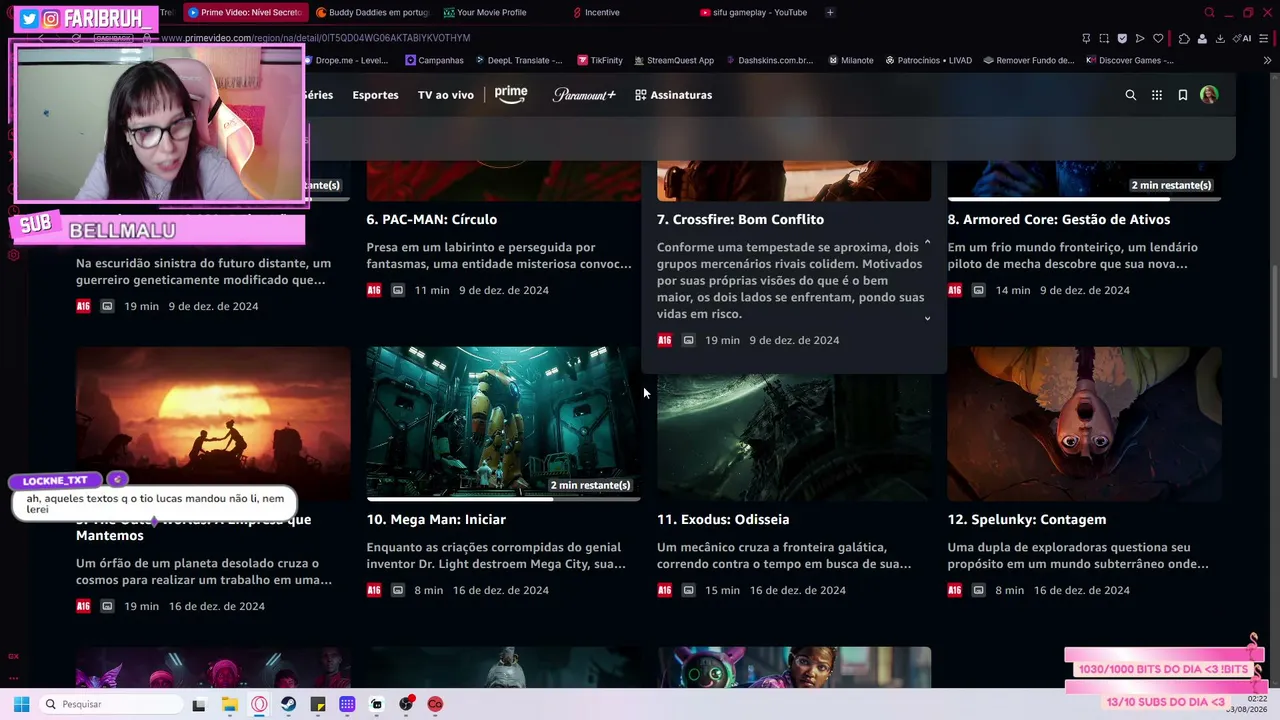Click the browser AI button
Image resolution: width=1280 pixels, height=720 pixels.
[x=1242, y=38]
